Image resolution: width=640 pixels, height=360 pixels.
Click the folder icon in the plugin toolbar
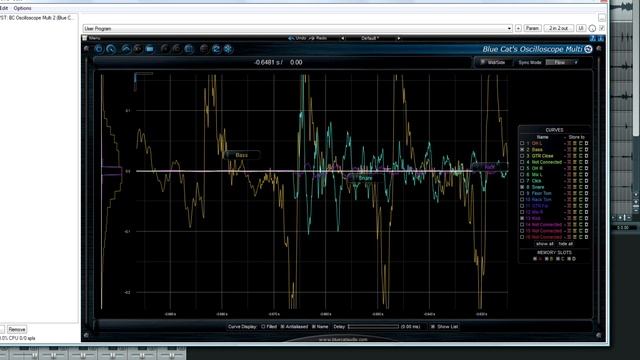[x=150, y=49]
